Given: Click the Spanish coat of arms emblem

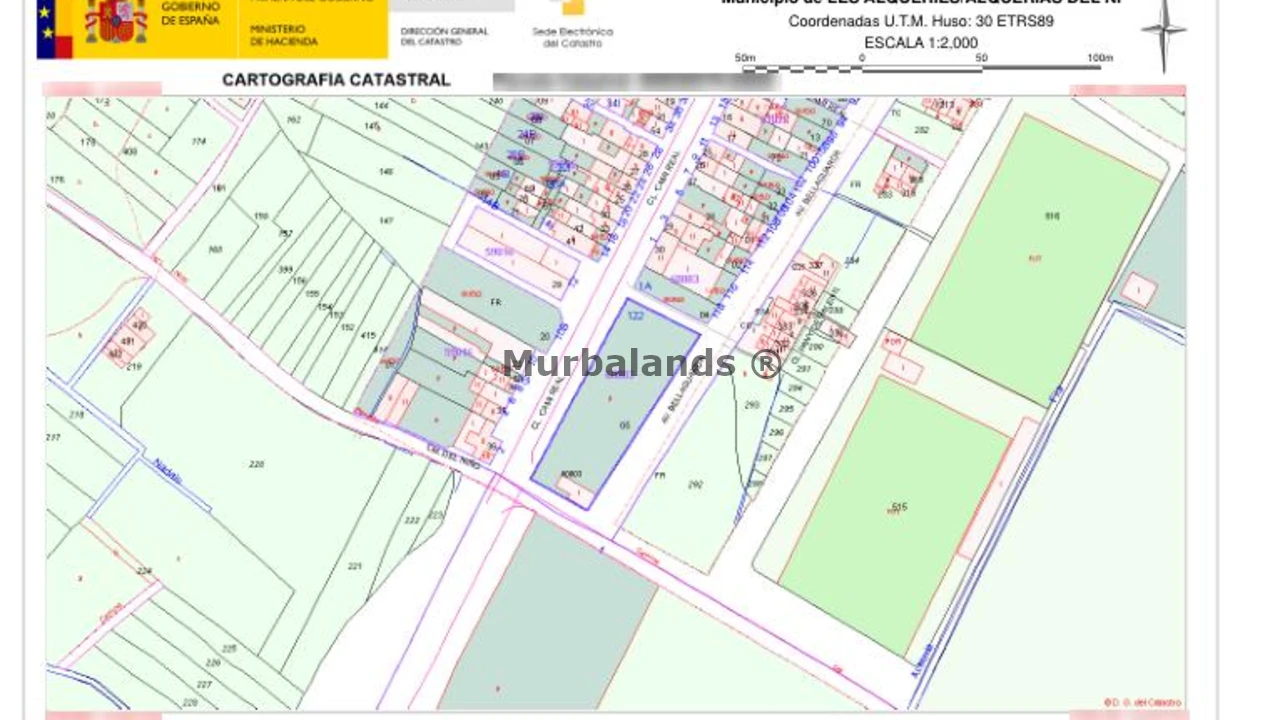Looking at the screenshot, I should (x=116, y=22).
